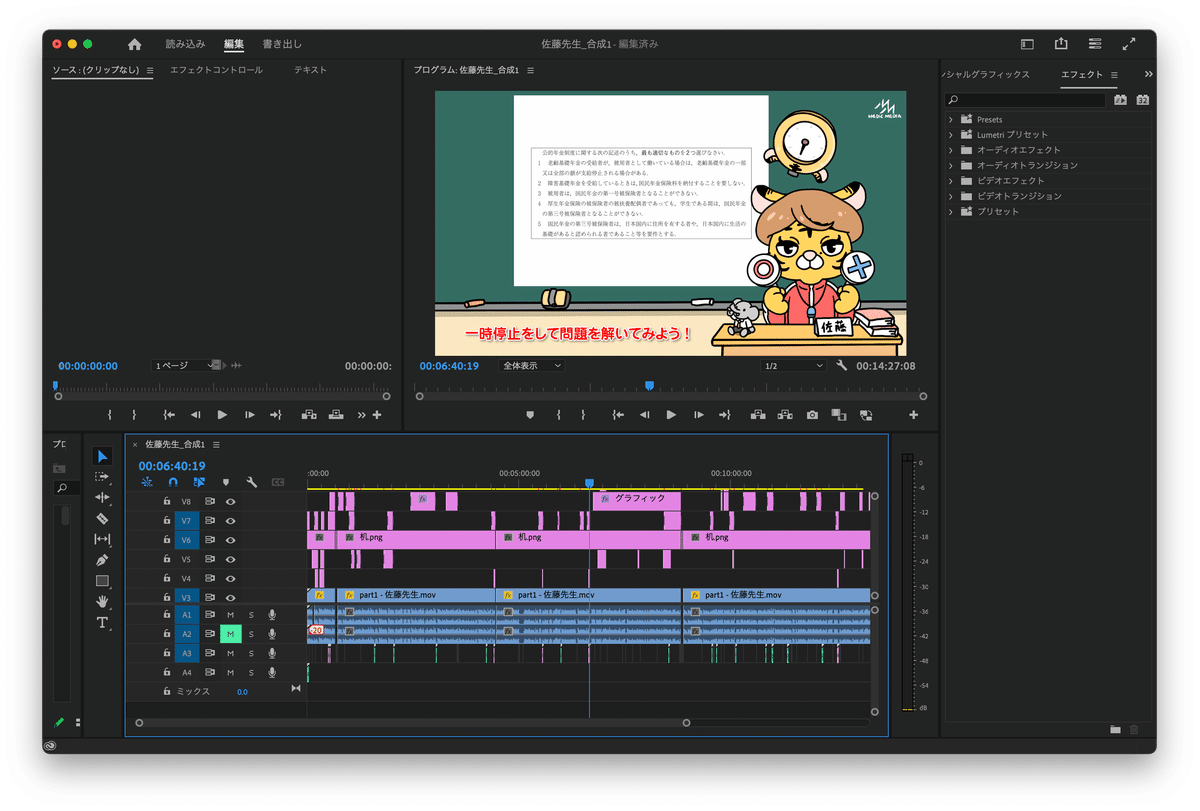This screenshot has height=811, width=1200.
Task: Open 1ページ dropdown in Source monitor
Action: pyautogui.click(x=185, y=366)
